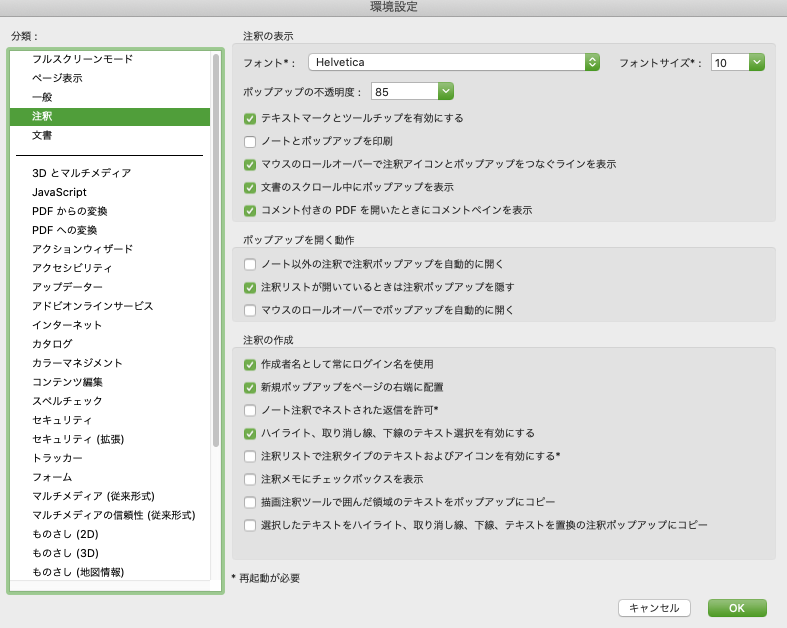Enable 注釈メモにチェックボックスを表示 option
This screenshot has width=787, height=628.
pos(250,479)
